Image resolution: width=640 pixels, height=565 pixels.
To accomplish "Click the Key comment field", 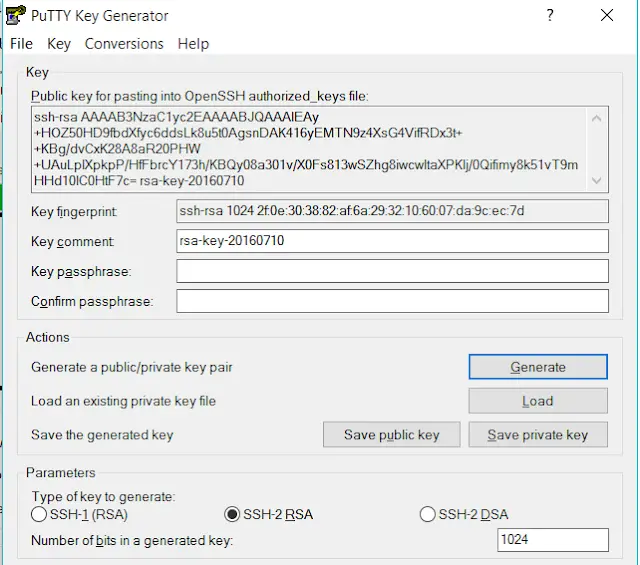I will [x=392, y=241].
